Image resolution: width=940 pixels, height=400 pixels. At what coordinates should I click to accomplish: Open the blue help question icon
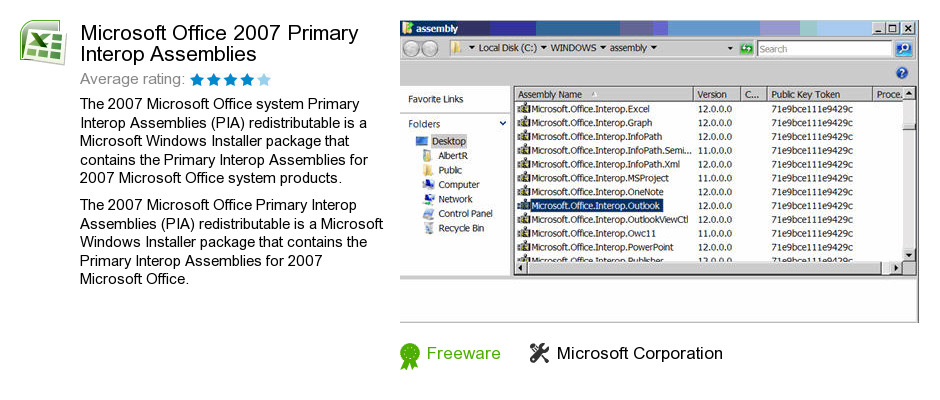903,73
